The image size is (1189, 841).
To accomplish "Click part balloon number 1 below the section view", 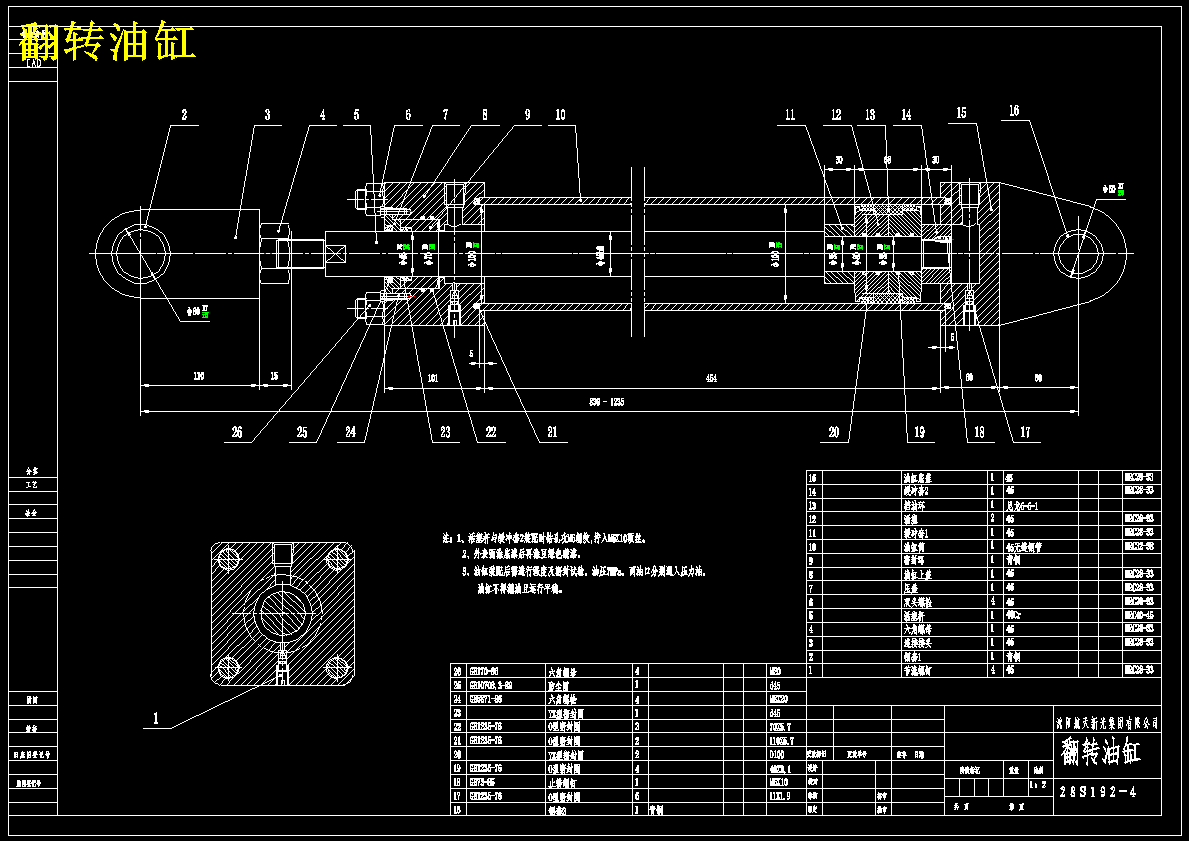I will 156,718.
